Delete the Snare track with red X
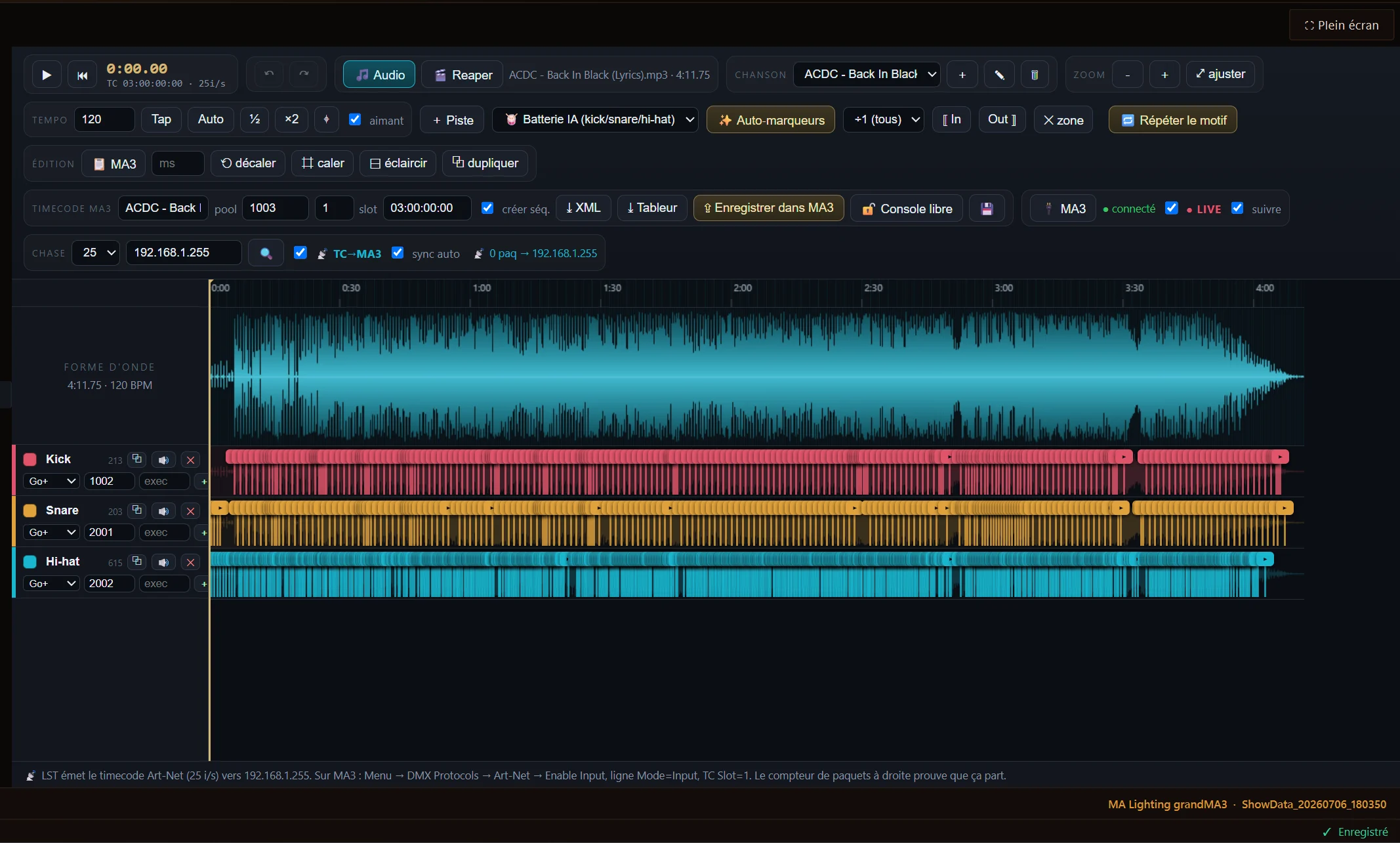This screenshot has width=1400, height=843. pos(190,511)
